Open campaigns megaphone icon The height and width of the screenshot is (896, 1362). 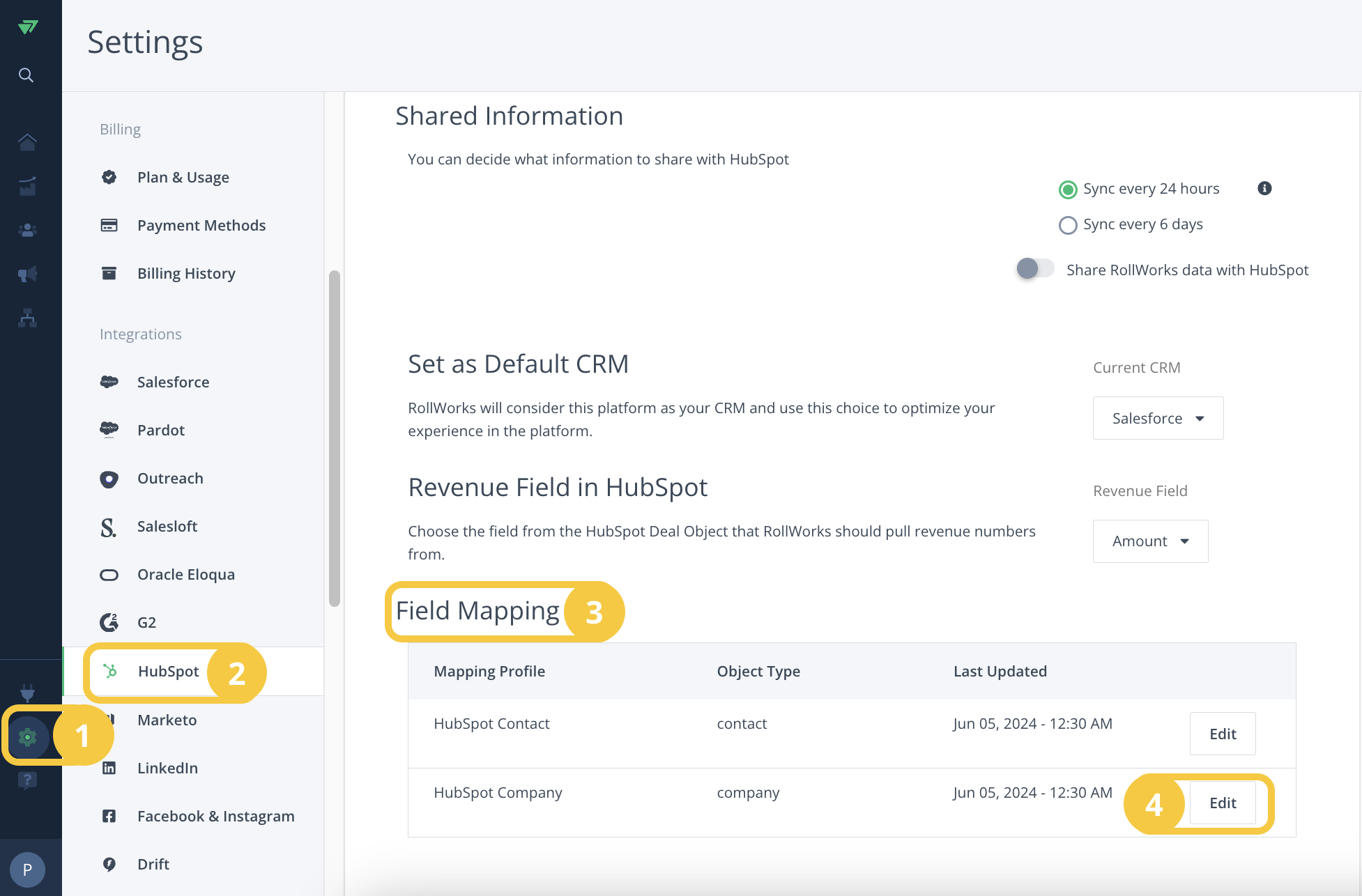[x=27, y=274]
